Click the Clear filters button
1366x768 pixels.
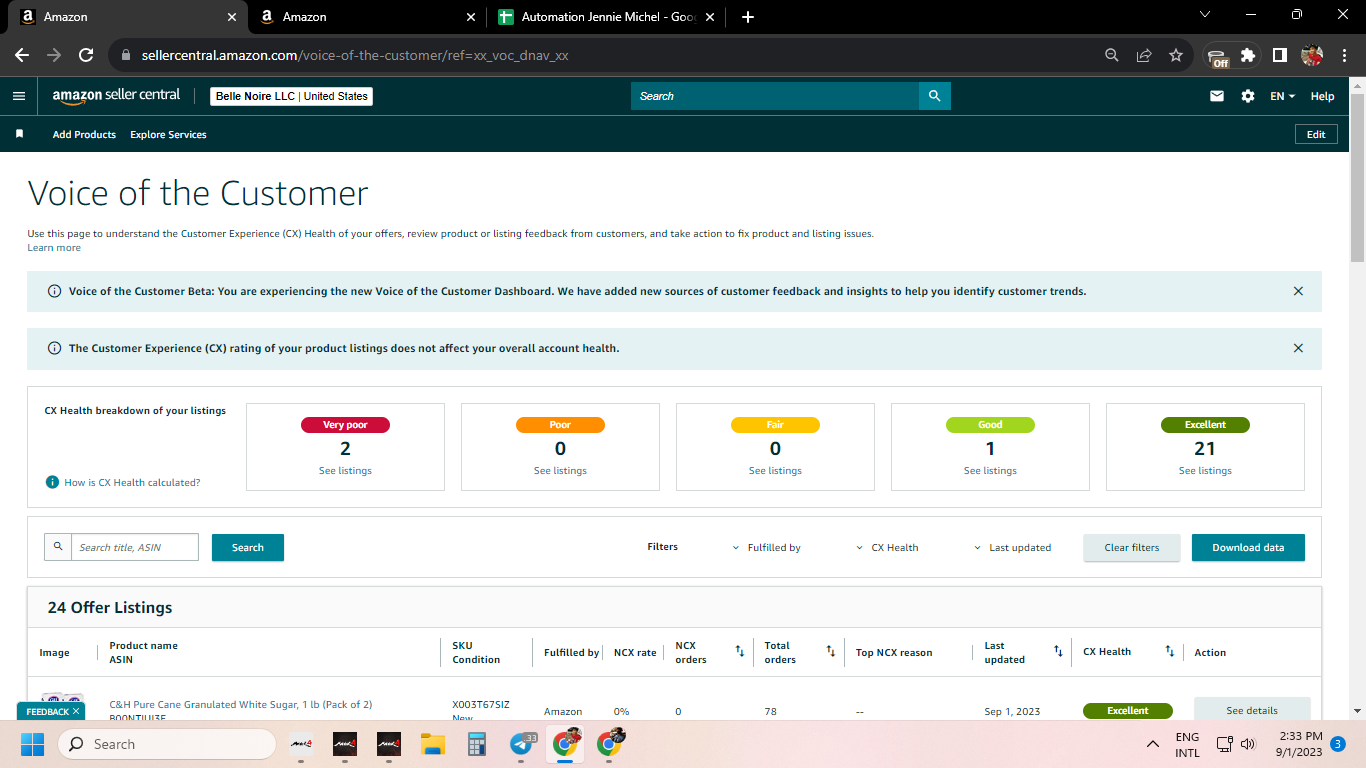click(x=1132, y=547)
